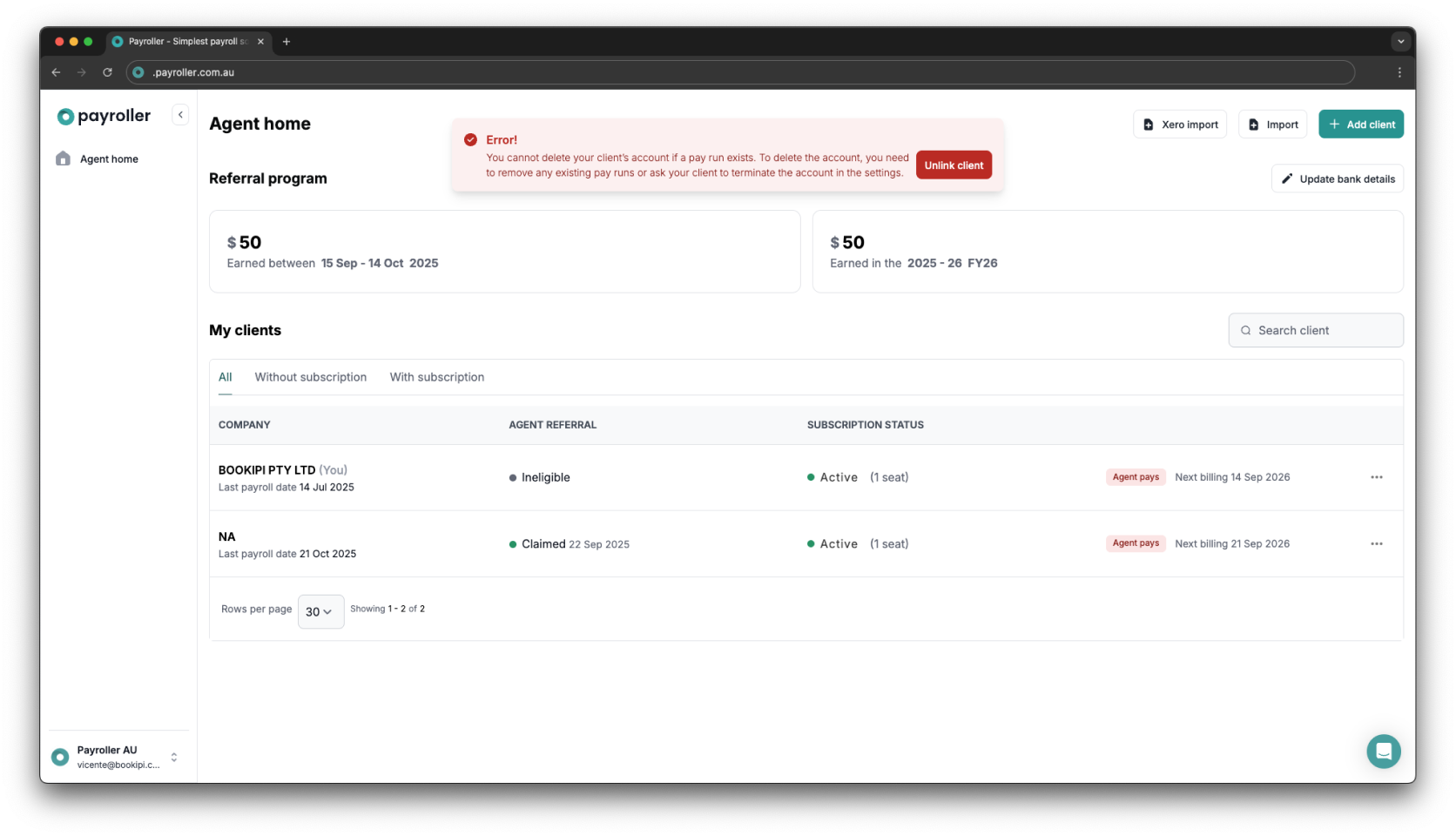Click the COMPANY column header
The height and width of the screenshot is (836, 1456).
coord(244,425)
